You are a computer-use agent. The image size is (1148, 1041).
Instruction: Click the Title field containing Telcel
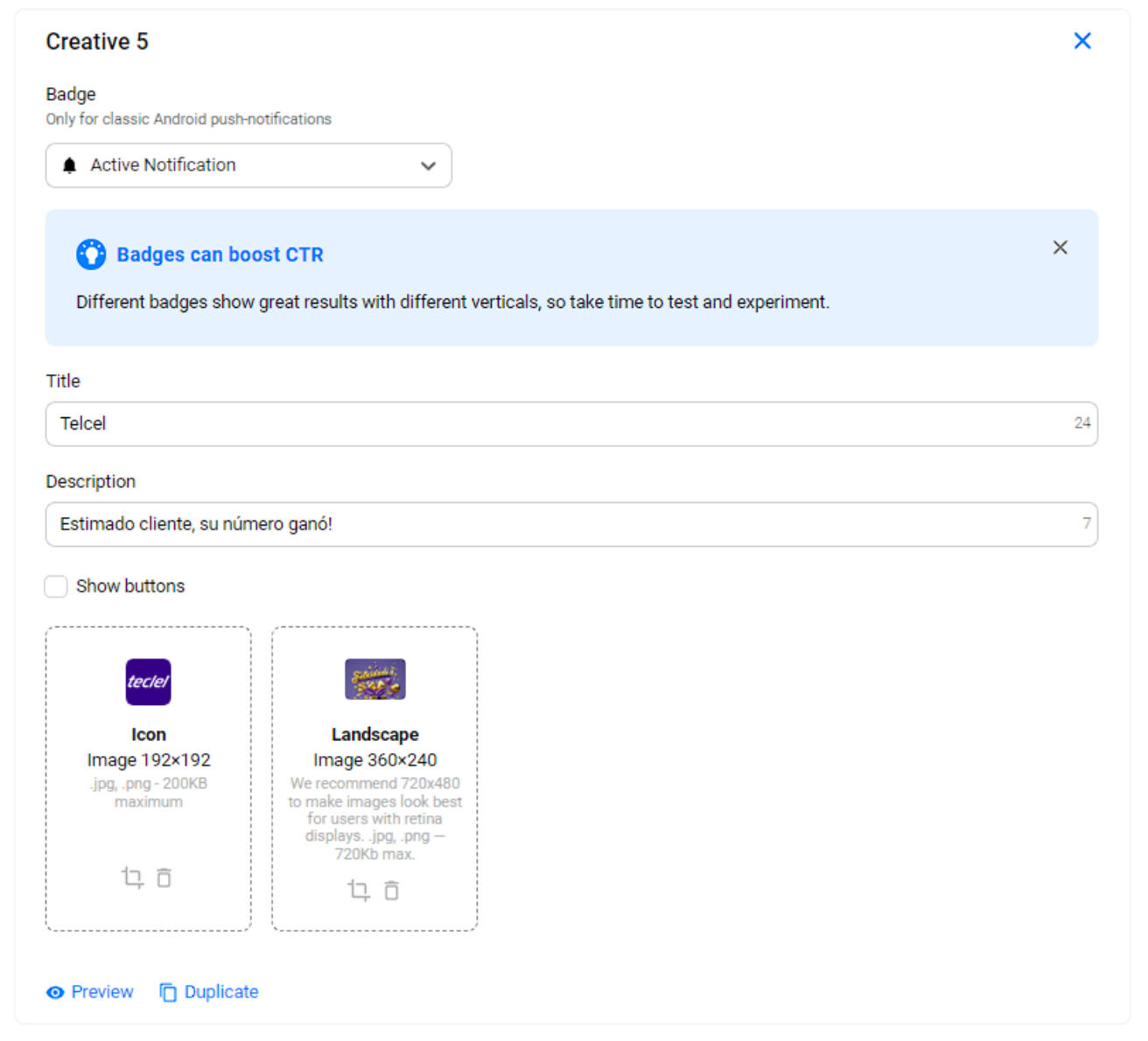point(571,424)
